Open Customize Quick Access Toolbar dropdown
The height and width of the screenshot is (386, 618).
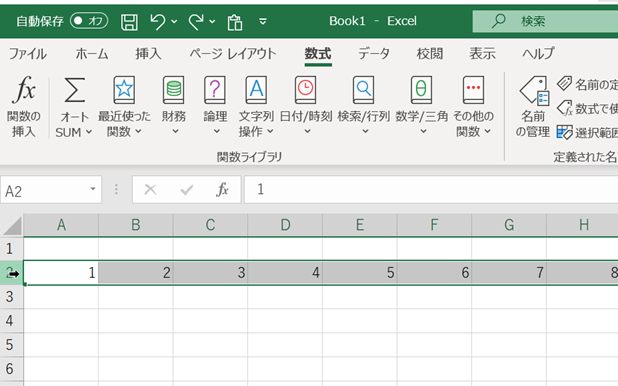pyautogui.click(x=262, y=21)
